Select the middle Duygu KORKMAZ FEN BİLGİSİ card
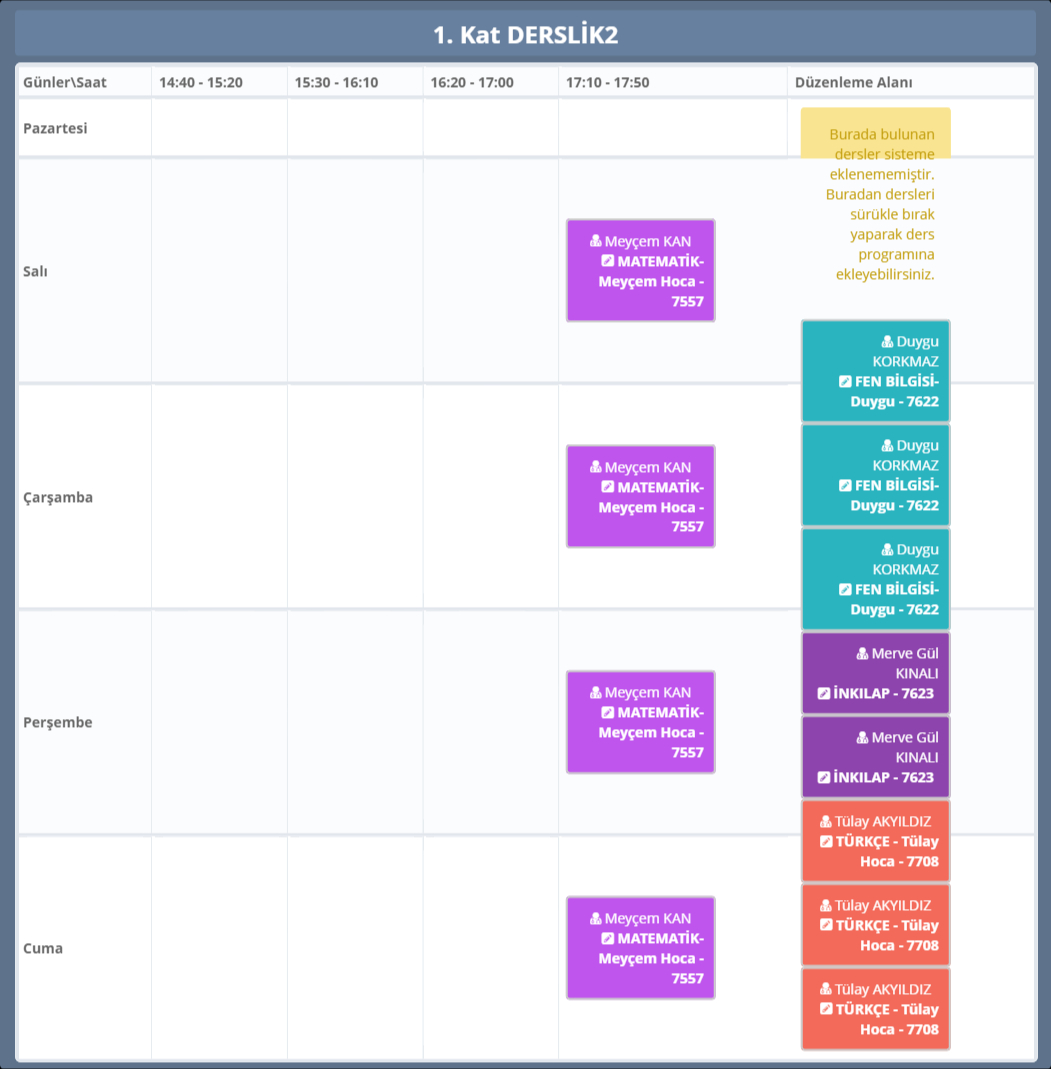 point(876,475)
